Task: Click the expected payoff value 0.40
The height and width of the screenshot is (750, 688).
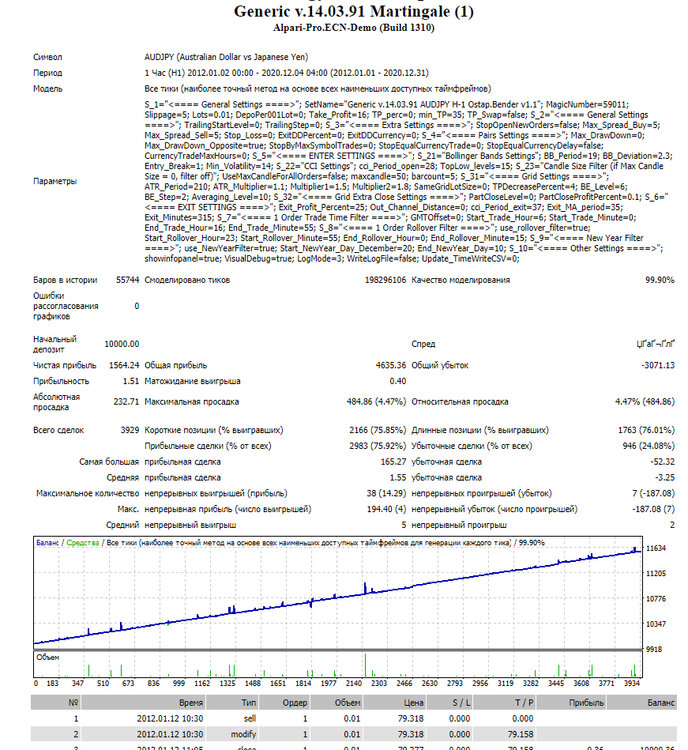Action: click(398, 381)
